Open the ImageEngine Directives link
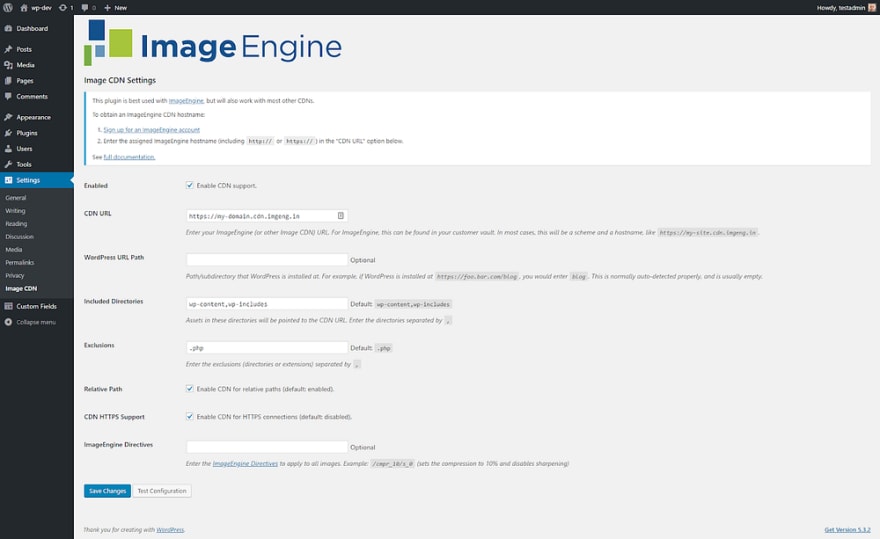880x539 pixels. pos(245,464)
